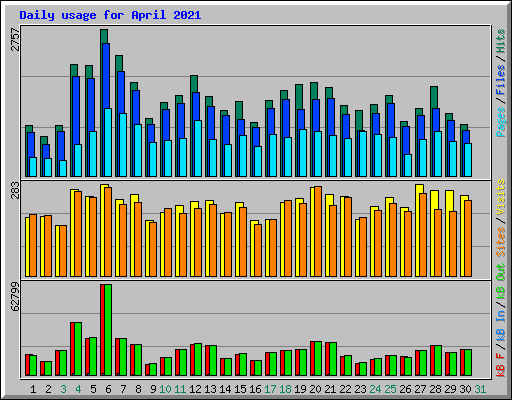Click the day 1 orange visits bar
512x400 pixels.
coord(33,245)
